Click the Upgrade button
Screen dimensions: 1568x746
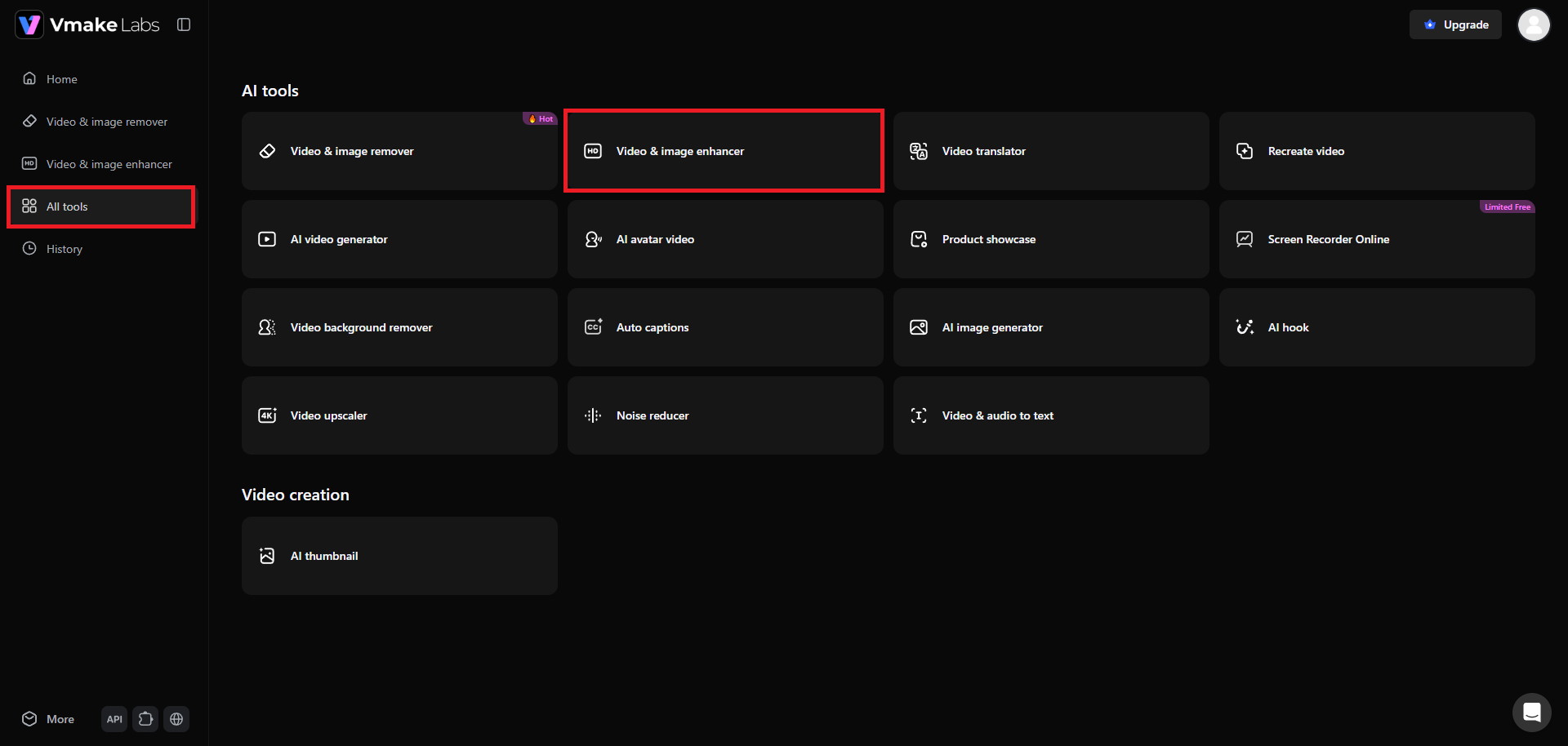click(x=1455, y=24)
